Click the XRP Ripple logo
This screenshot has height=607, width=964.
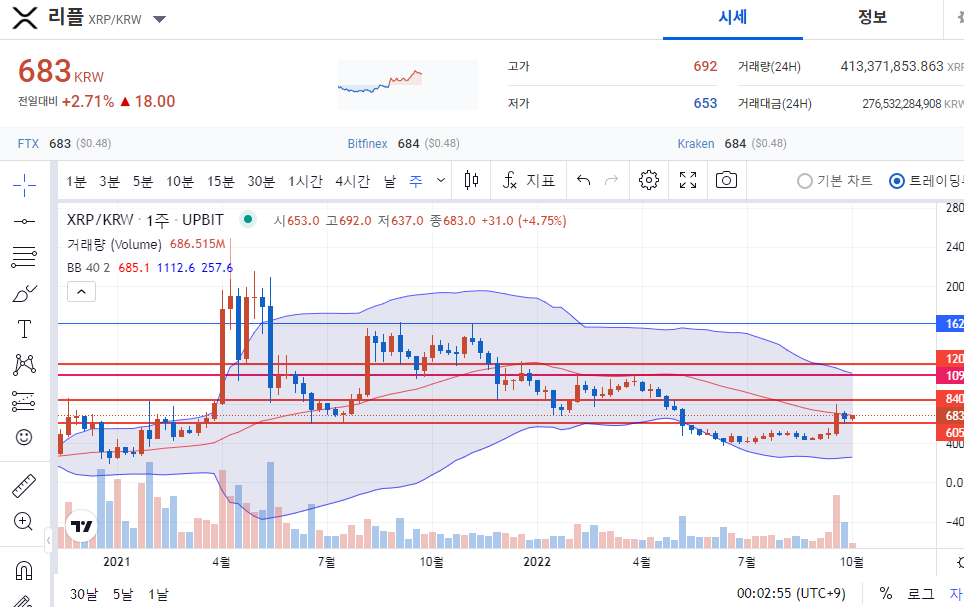coord(25,18)
